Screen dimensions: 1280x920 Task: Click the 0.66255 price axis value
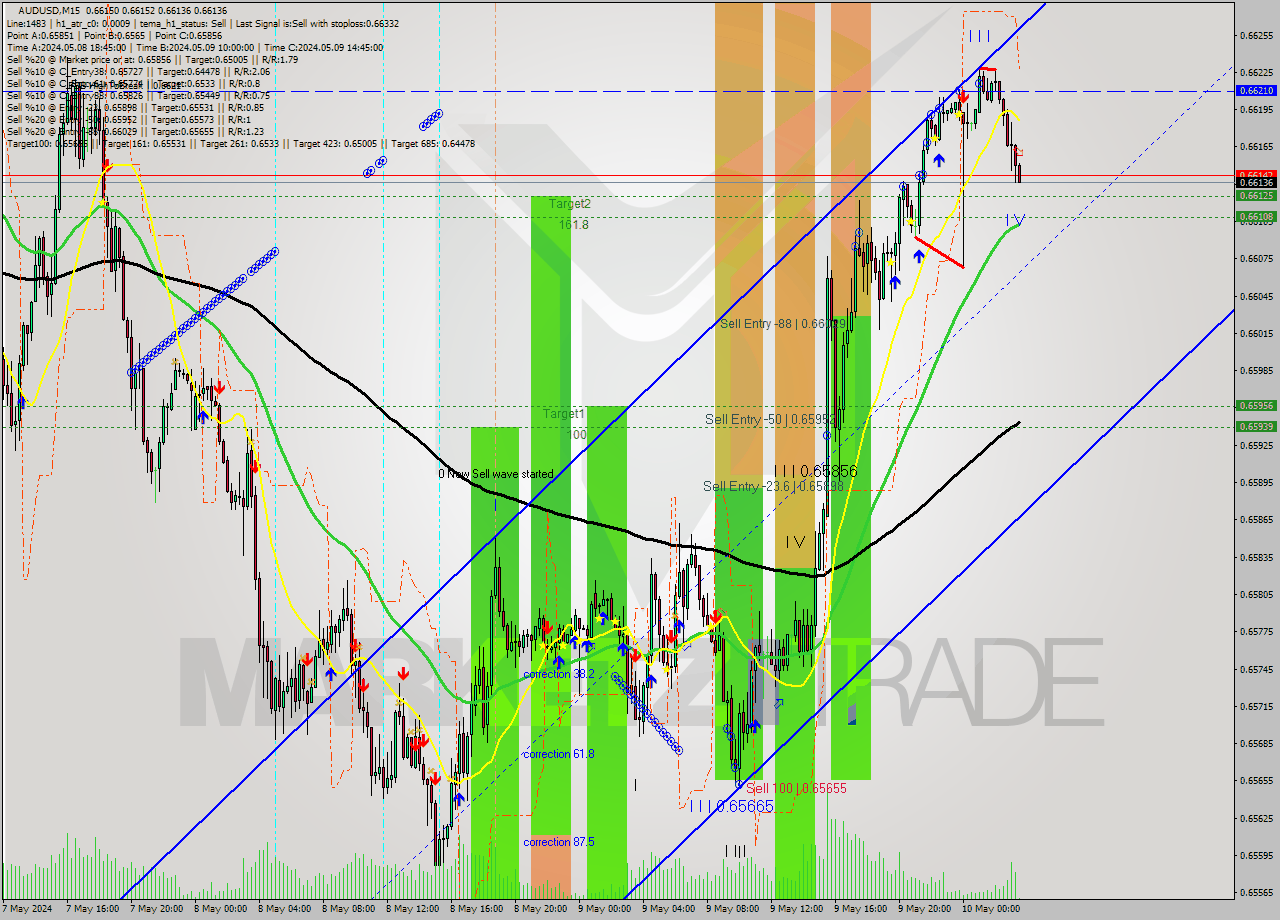click(x=1256, y=35)
